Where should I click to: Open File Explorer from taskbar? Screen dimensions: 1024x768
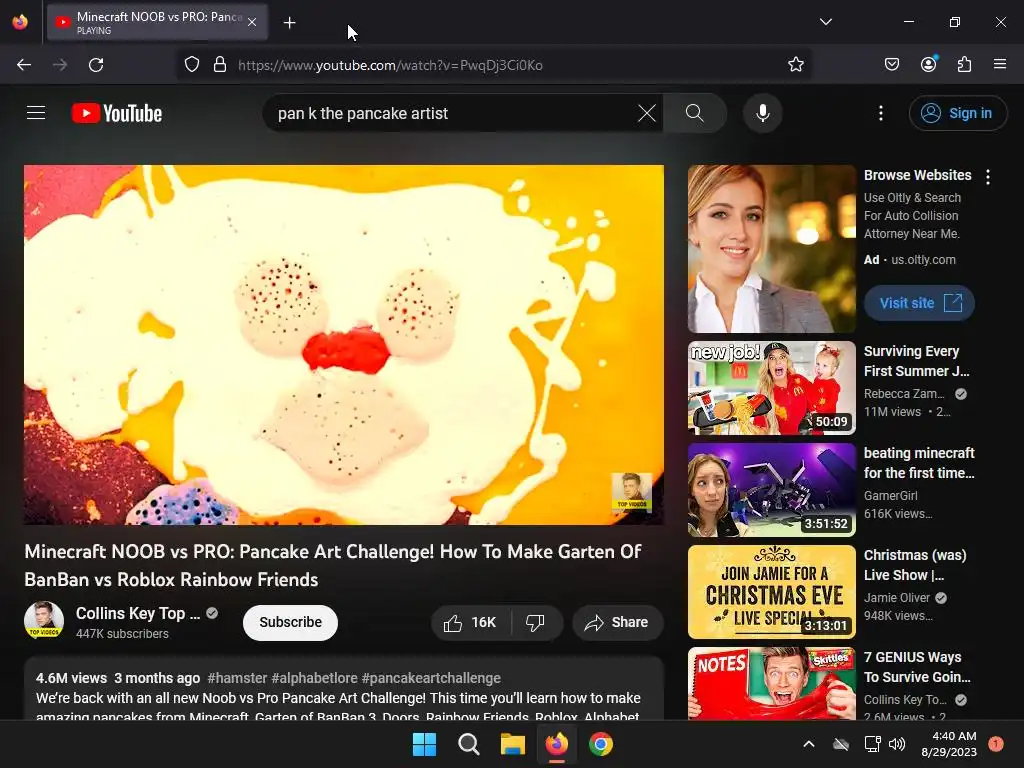point(513,744)
